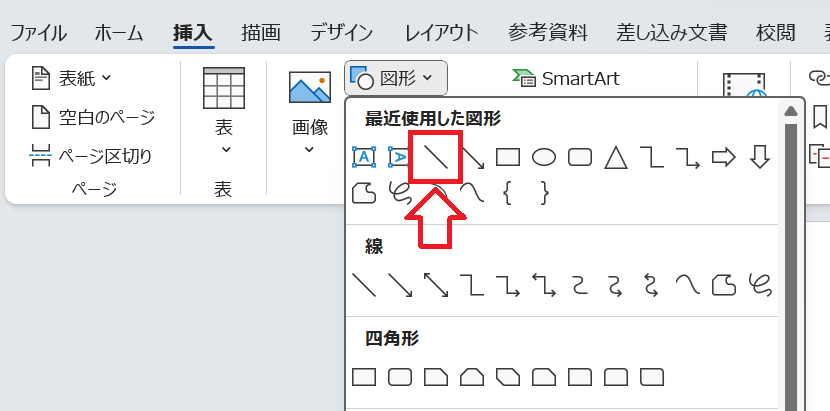Choose the rounded rectangle under 四角形
The image size is (830, 411).
tap(400, 377)
